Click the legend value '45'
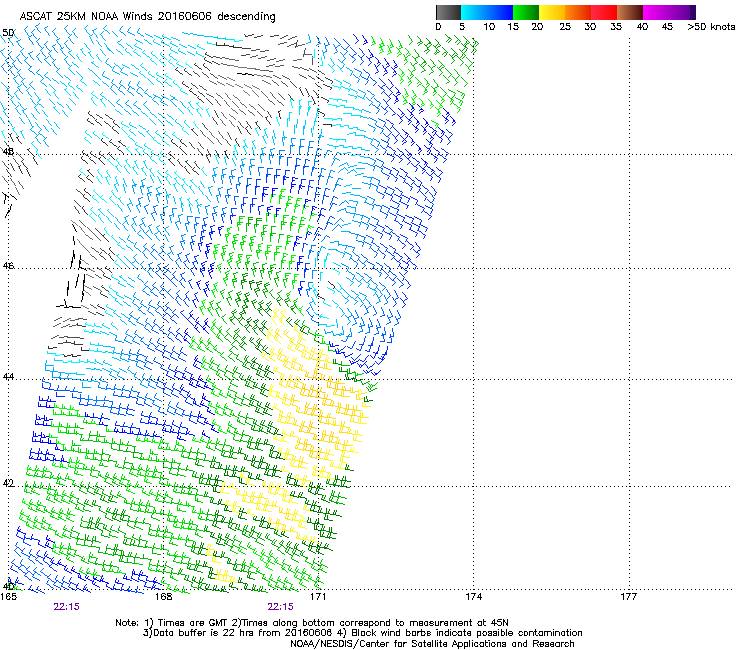 click(x=667, y=27)
